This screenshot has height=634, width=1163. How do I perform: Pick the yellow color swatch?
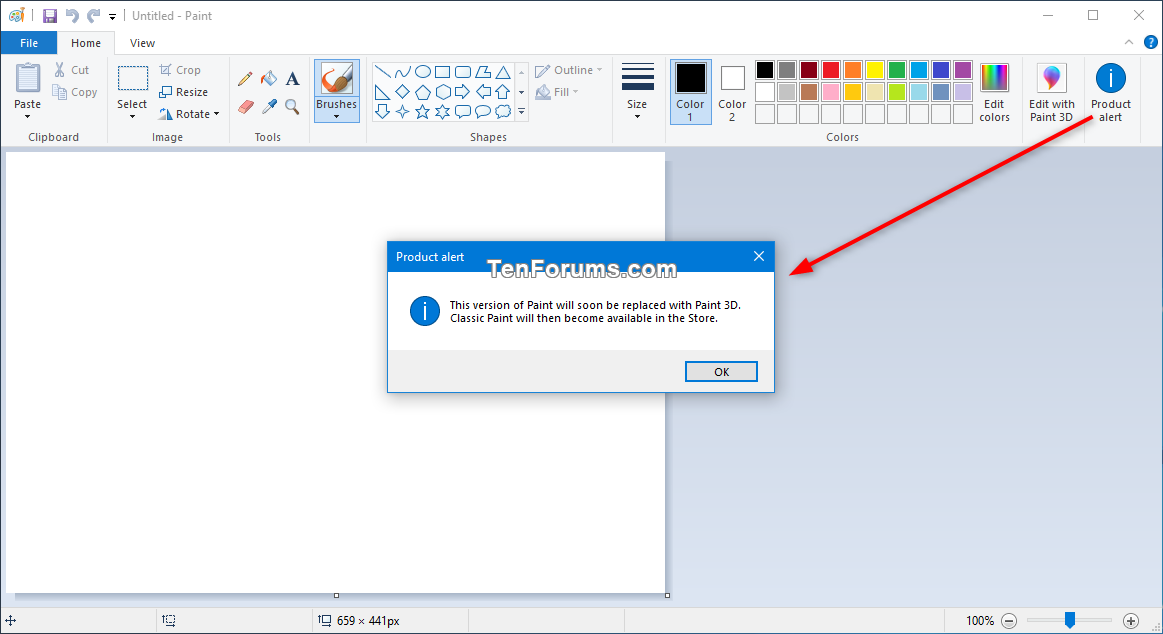click(x=875, y=70)
